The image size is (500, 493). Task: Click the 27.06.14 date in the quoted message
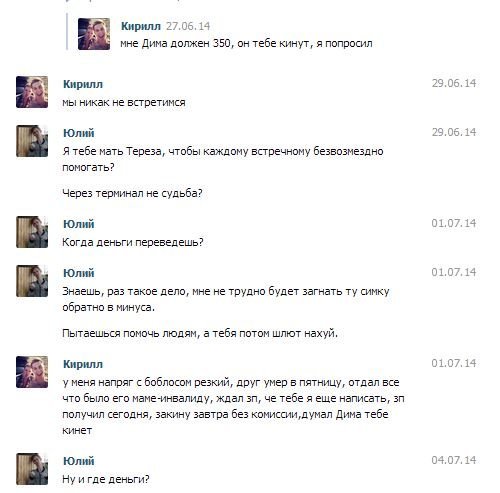[188, 26]
